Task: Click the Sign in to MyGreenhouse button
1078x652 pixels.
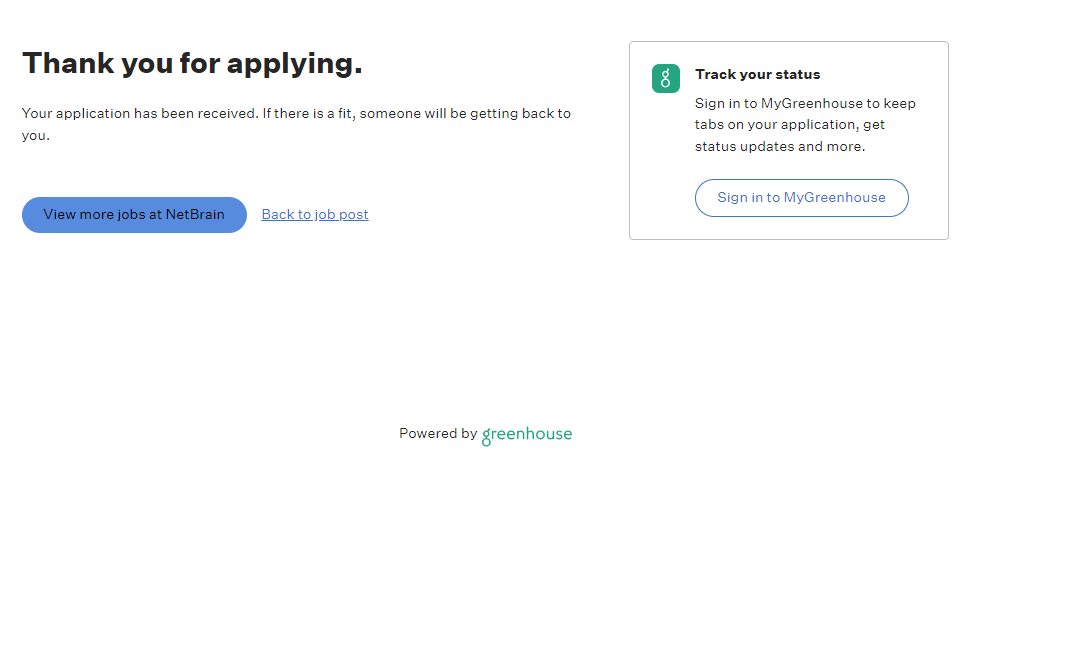Action: click(x=802, y=198)
